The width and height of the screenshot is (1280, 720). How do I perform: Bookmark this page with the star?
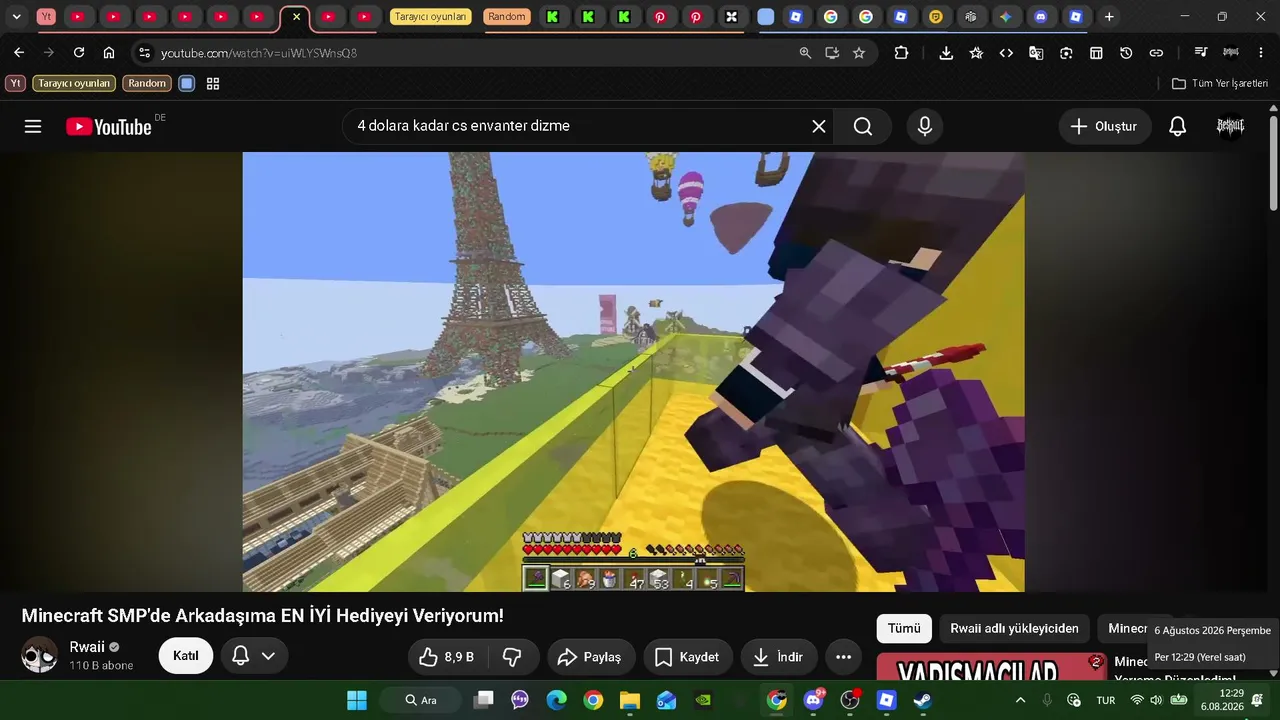pyautogui.click(x=859, y=53)
